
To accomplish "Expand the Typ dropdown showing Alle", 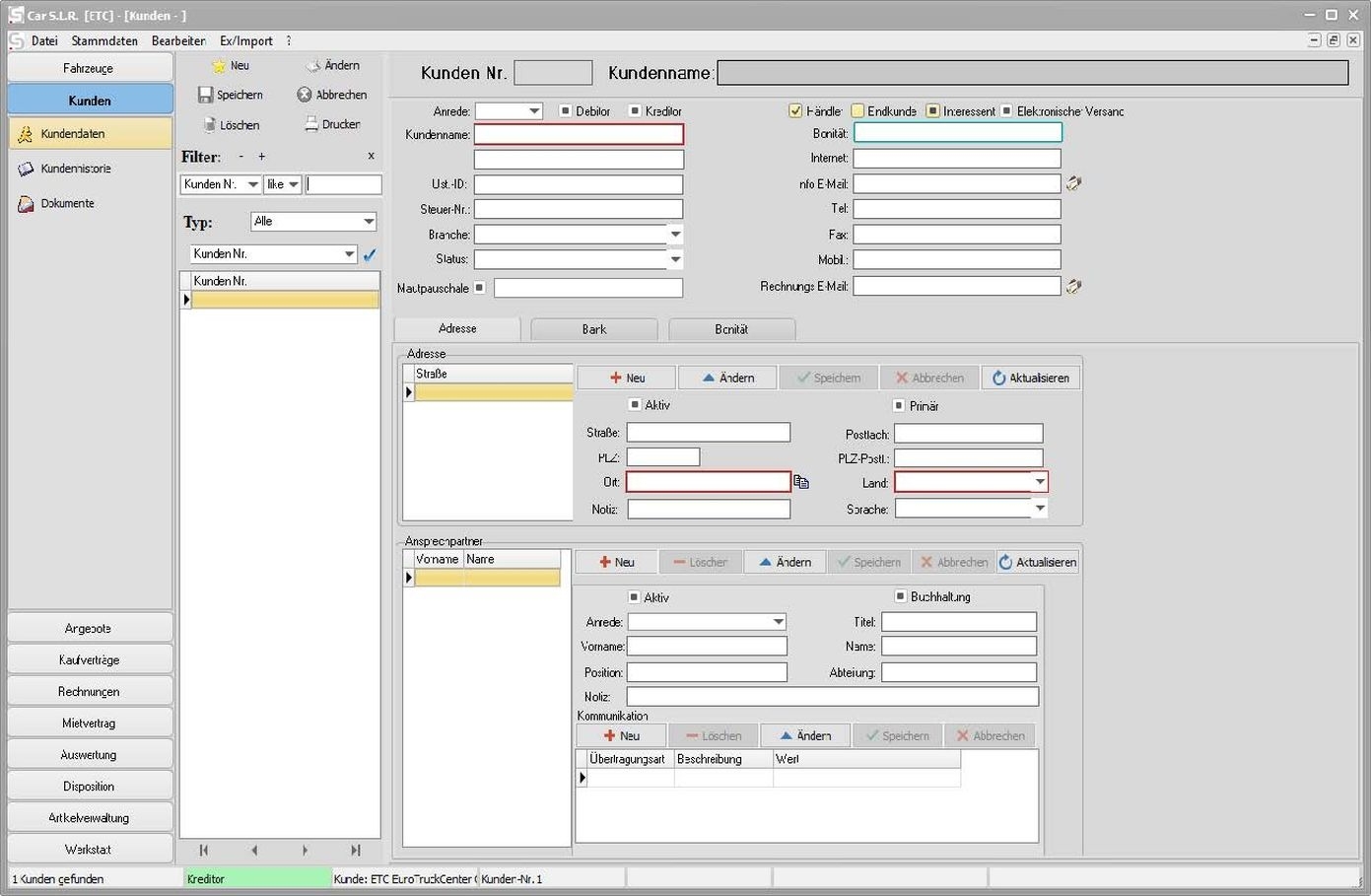I will tap(368, 222).
